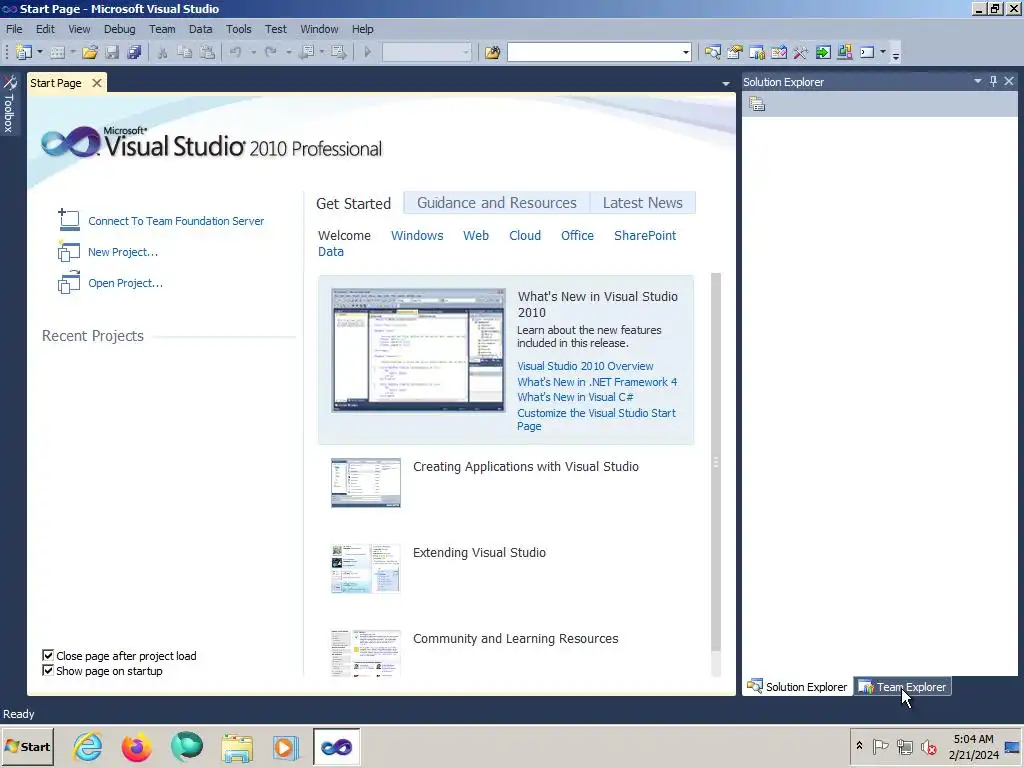The height and width of the screenshot is (768, 1024).
Task: Click the Add New Item toolbar icon
Action: [57, 52]
